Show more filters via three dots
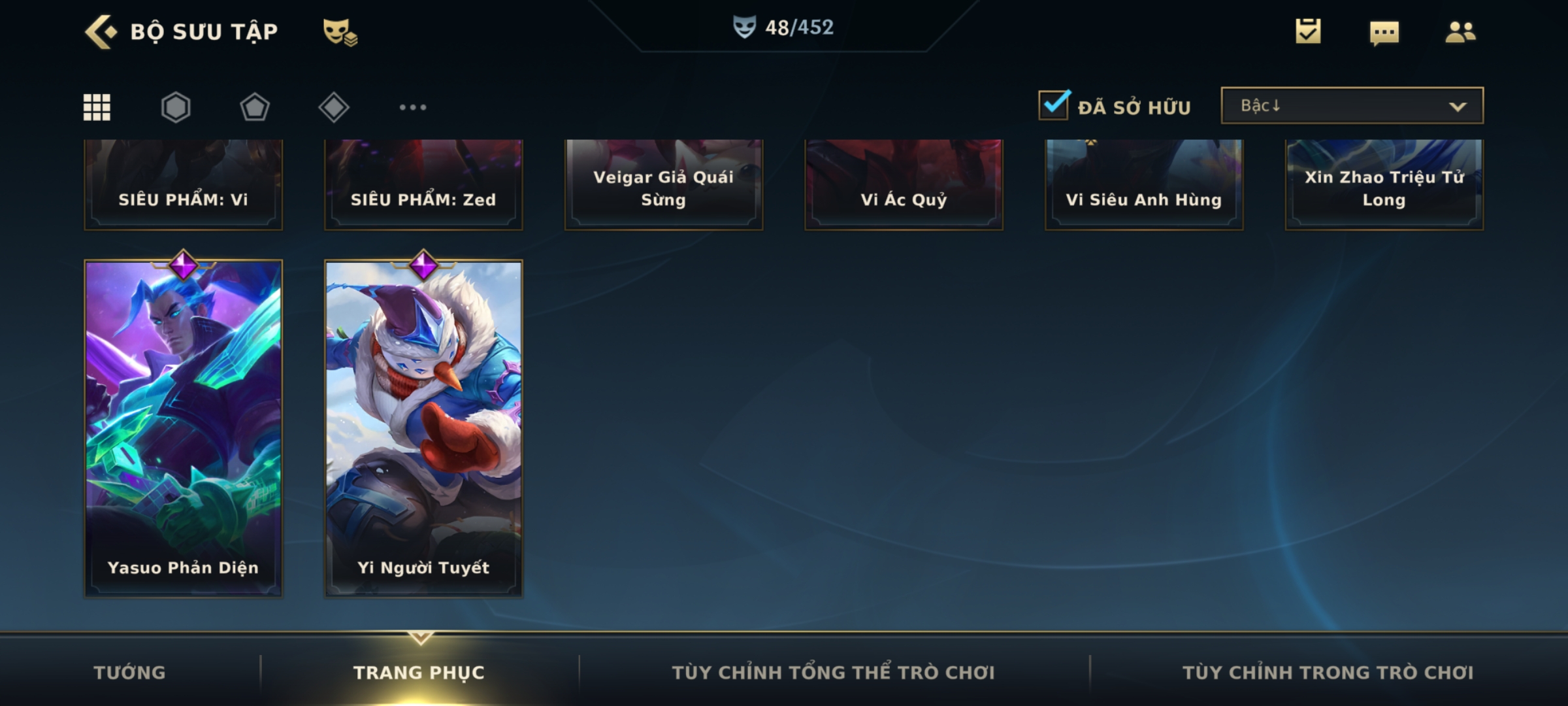This screenshot has height=706, width=1568. click(413, 107)
